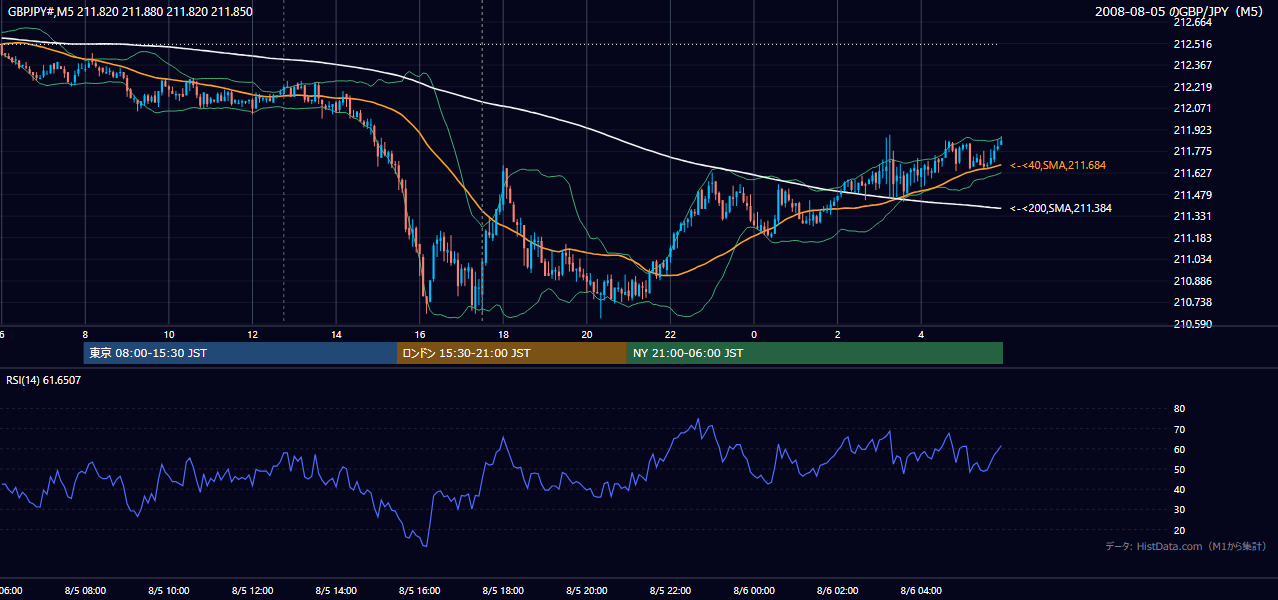Click RSI scale value 60
This screenshot has height=600, width=1278.
pyautogui.click(x=1179, y=449)
